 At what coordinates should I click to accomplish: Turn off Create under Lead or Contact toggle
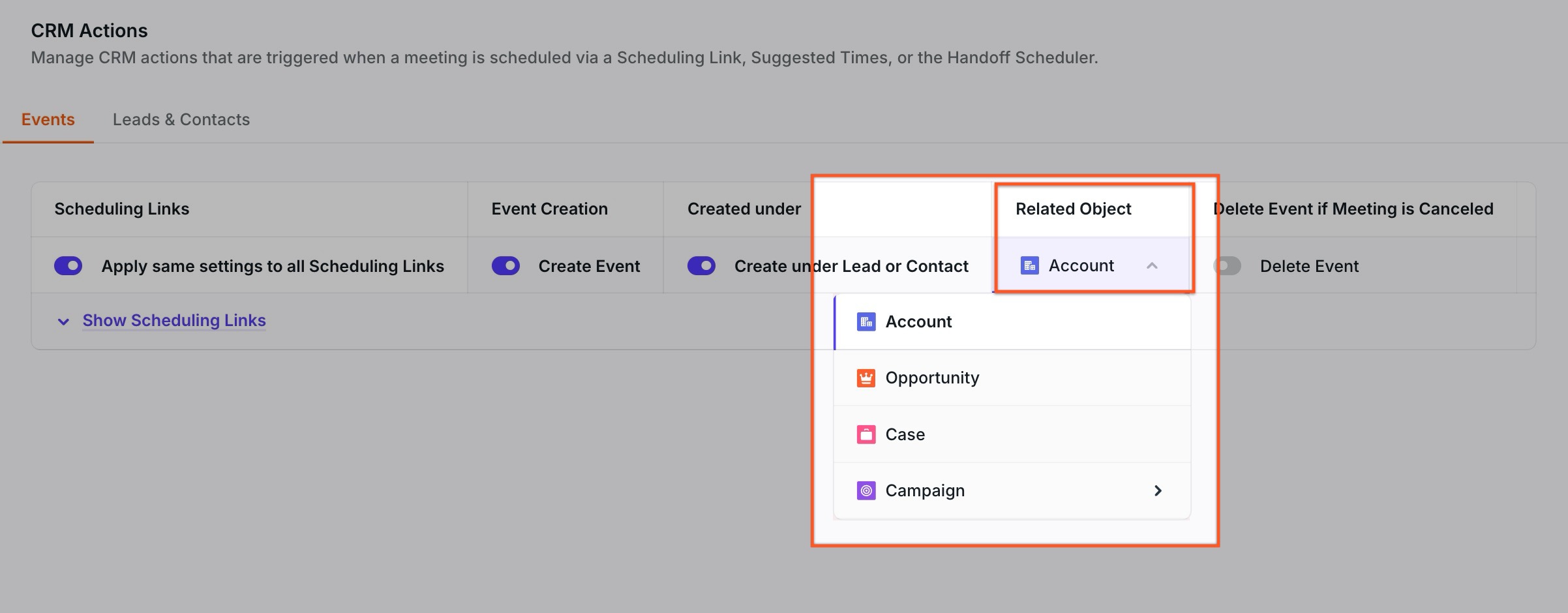pos(701,266)
